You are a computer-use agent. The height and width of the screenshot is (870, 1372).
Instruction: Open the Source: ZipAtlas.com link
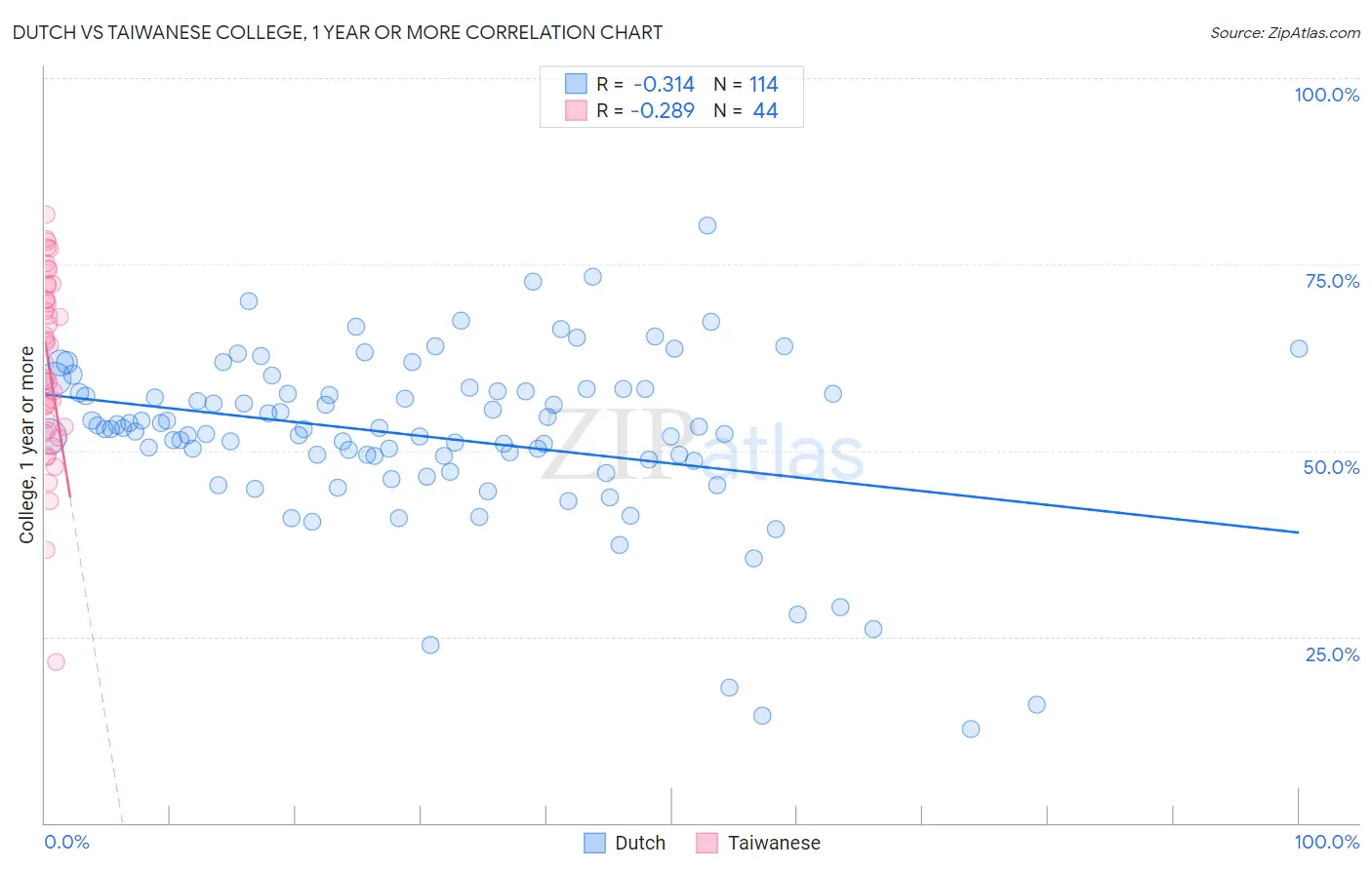[x=1284, y=32]
